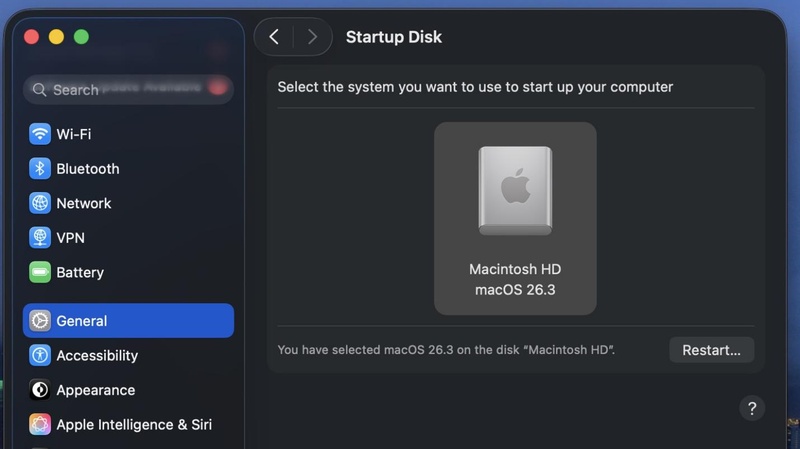The image size is (800, 449).
Task: Click the Restart... button
Action: point(711,350)
